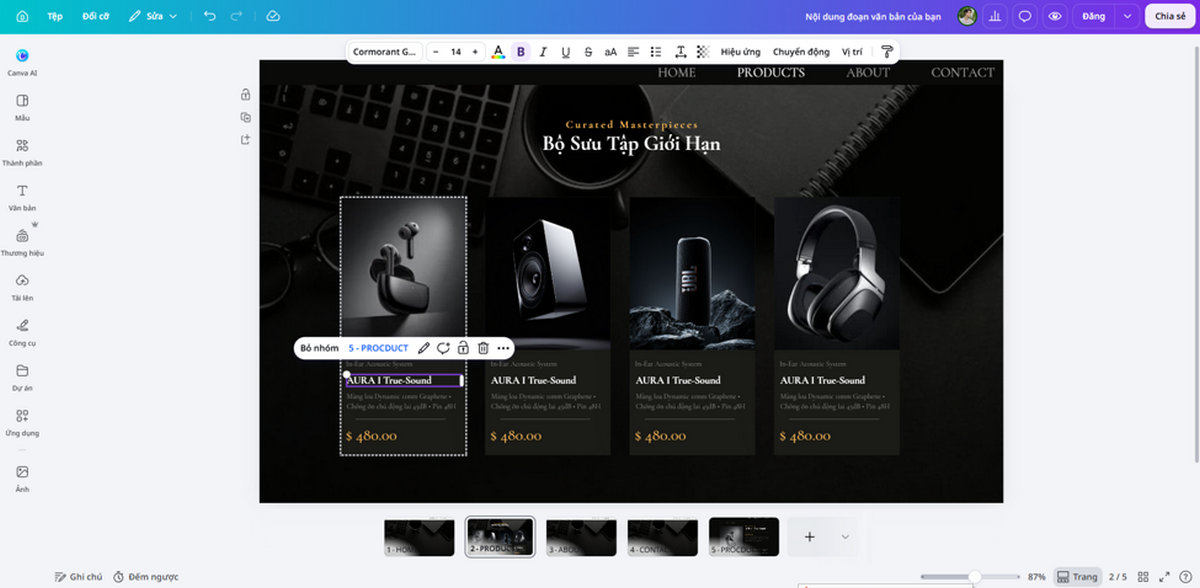Open the Văn bản text panel

click(x=22, y=197)
